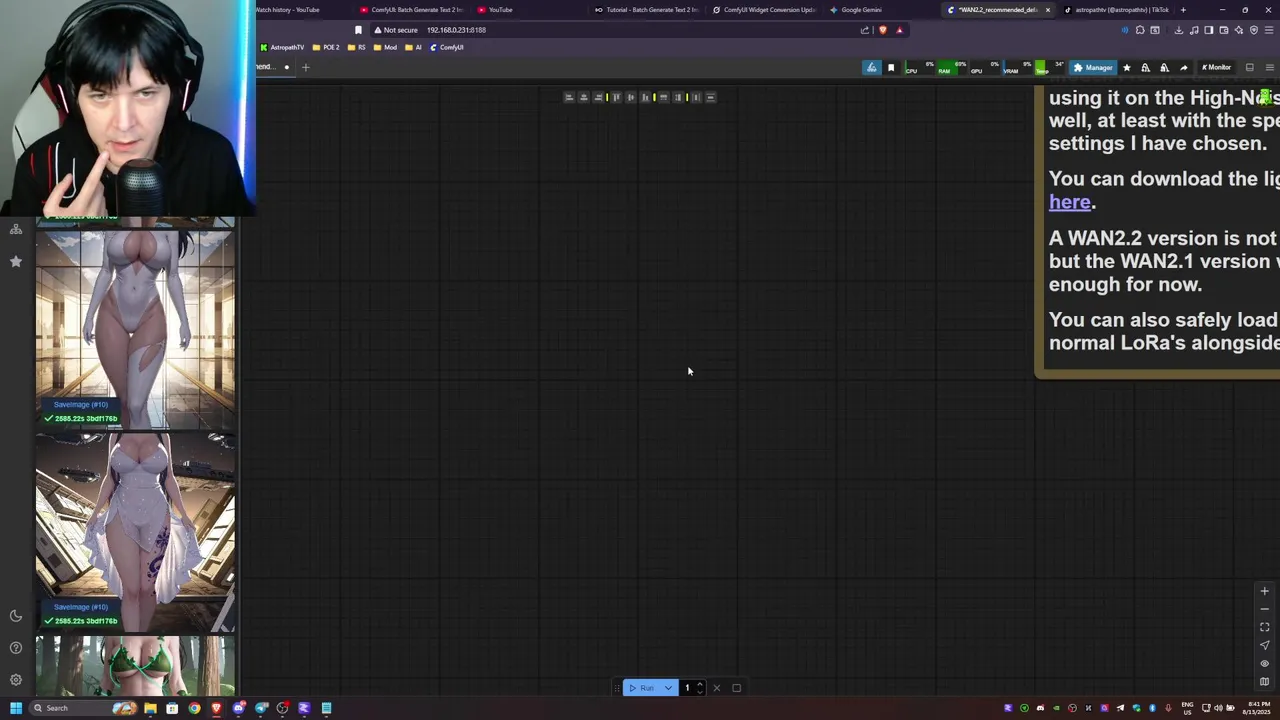Close the WAN2.2_recommended browser tab
Screen dimensions: 1280x720
click(x=1048, y=10)
